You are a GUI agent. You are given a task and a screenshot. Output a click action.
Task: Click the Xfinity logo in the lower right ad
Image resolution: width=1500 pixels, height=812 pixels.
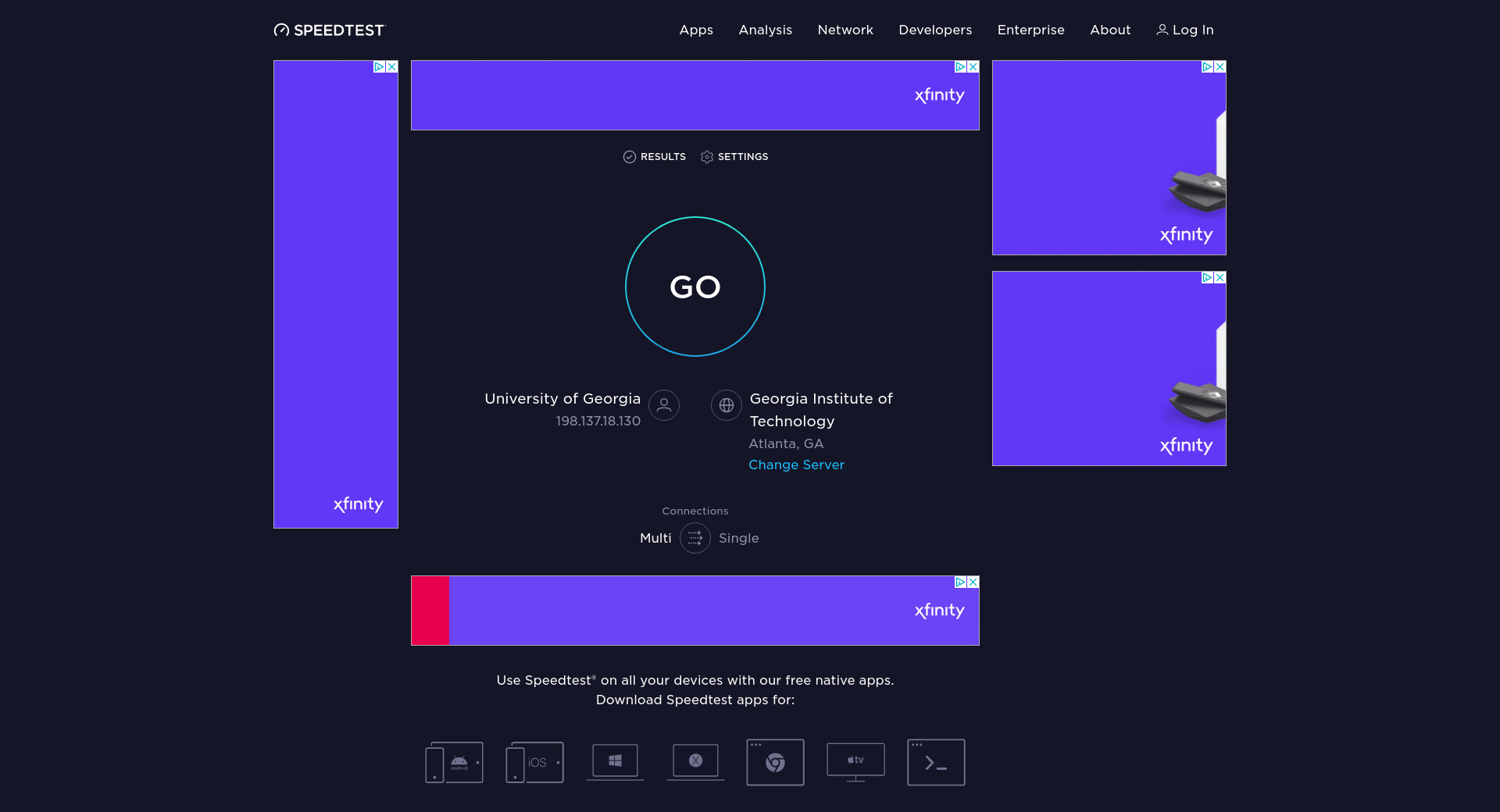point(1187,446)
